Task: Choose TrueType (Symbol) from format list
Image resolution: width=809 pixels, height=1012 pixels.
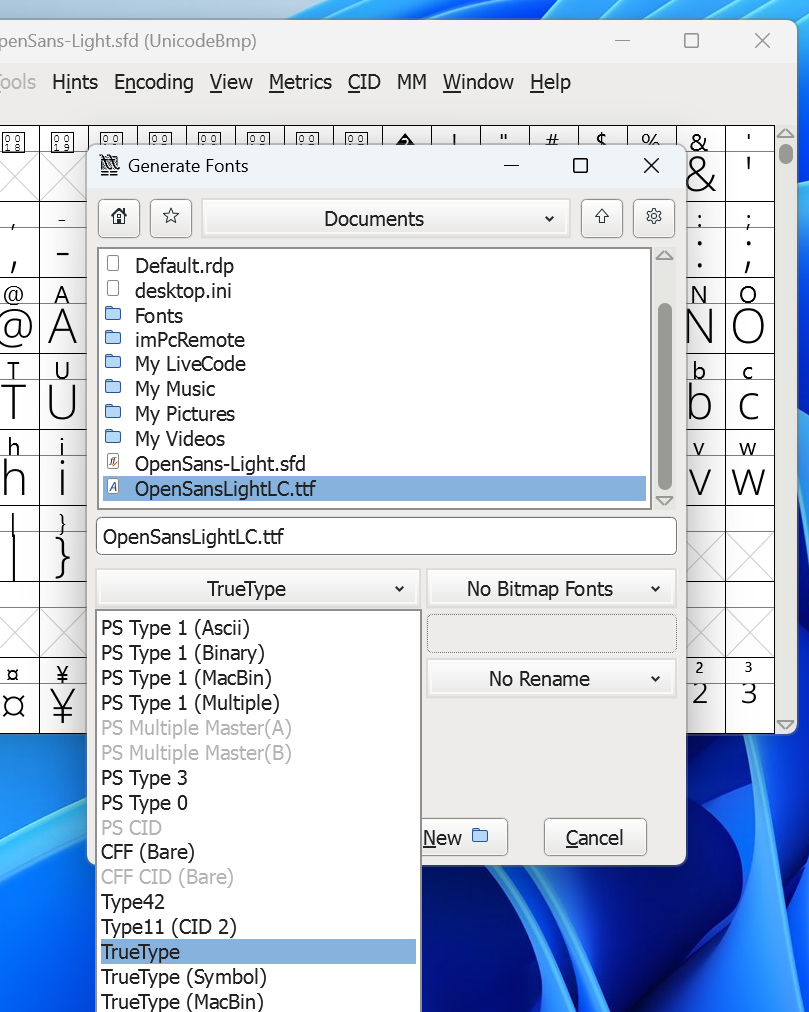Action: point(184,977)
